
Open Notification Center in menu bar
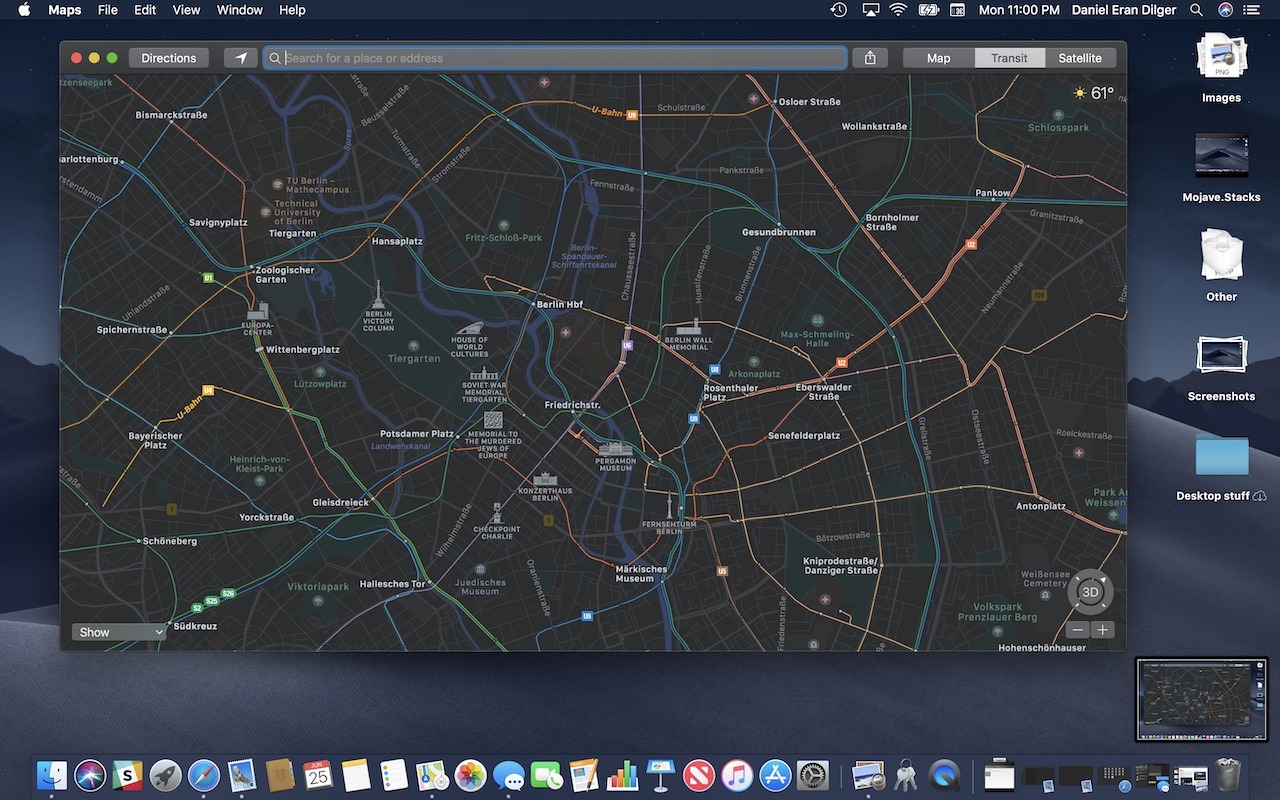[1253, 10]
